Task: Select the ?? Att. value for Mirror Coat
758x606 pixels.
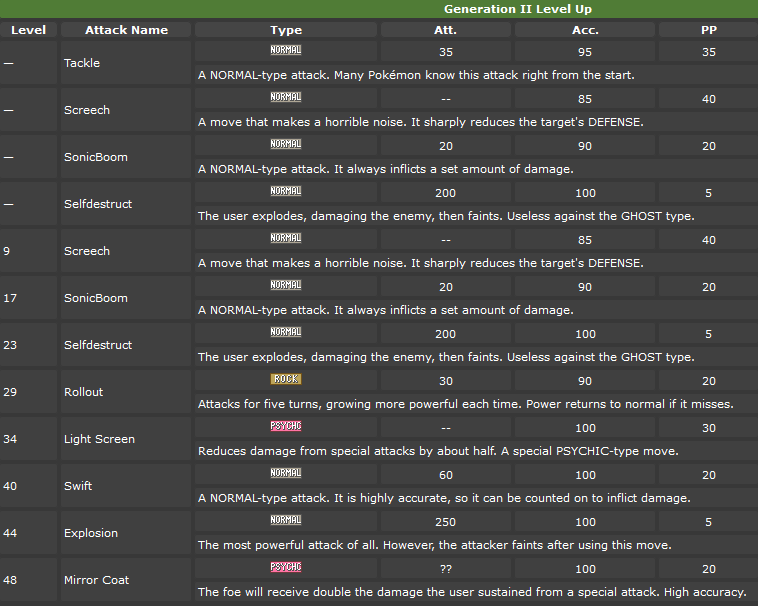Action: 446,569
